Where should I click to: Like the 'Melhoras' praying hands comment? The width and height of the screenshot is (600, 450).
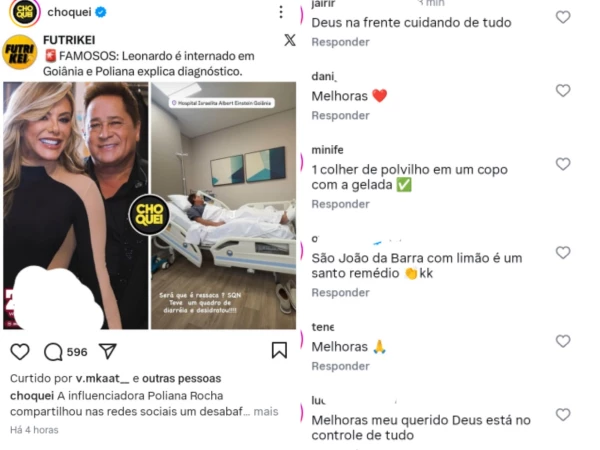pyautogui.click(x=563, y=341)
